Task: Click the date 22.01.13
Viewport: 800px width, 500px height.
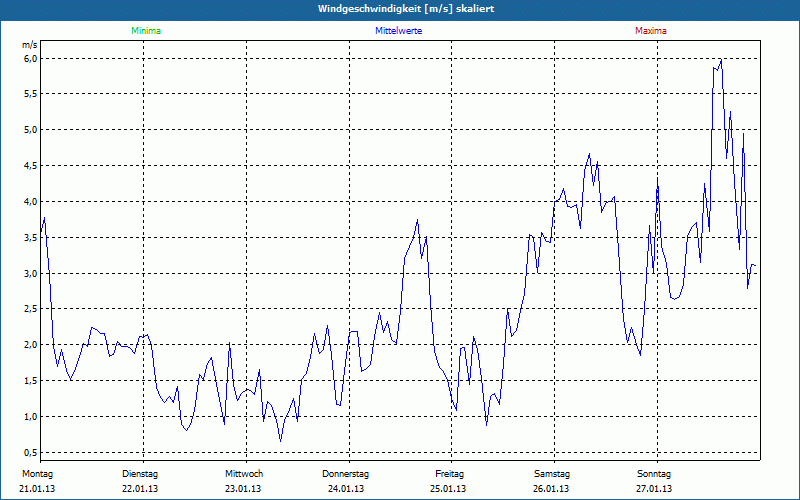Action: click(140, 489)
